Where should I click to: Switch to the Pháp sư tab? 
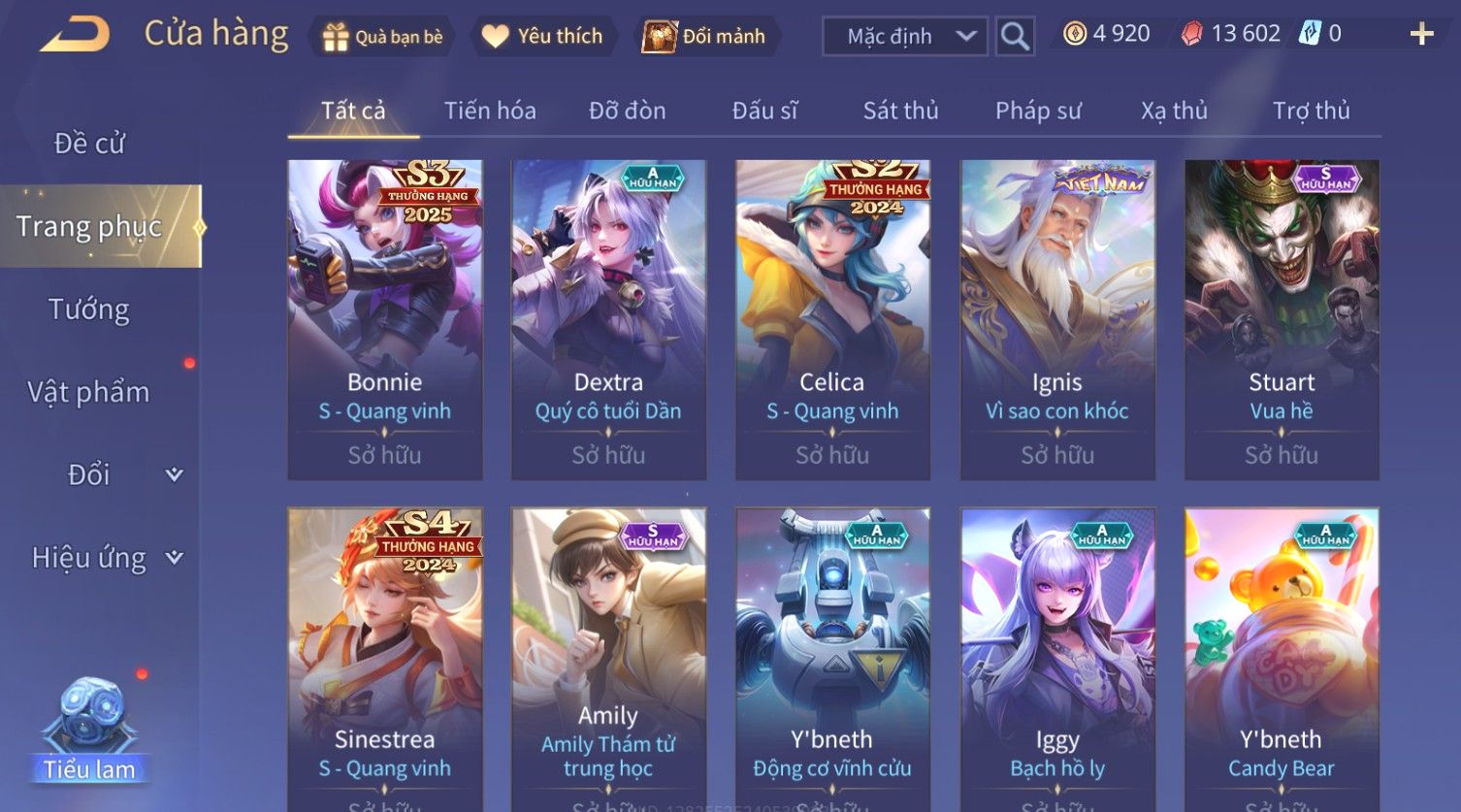pos(1038,111)
